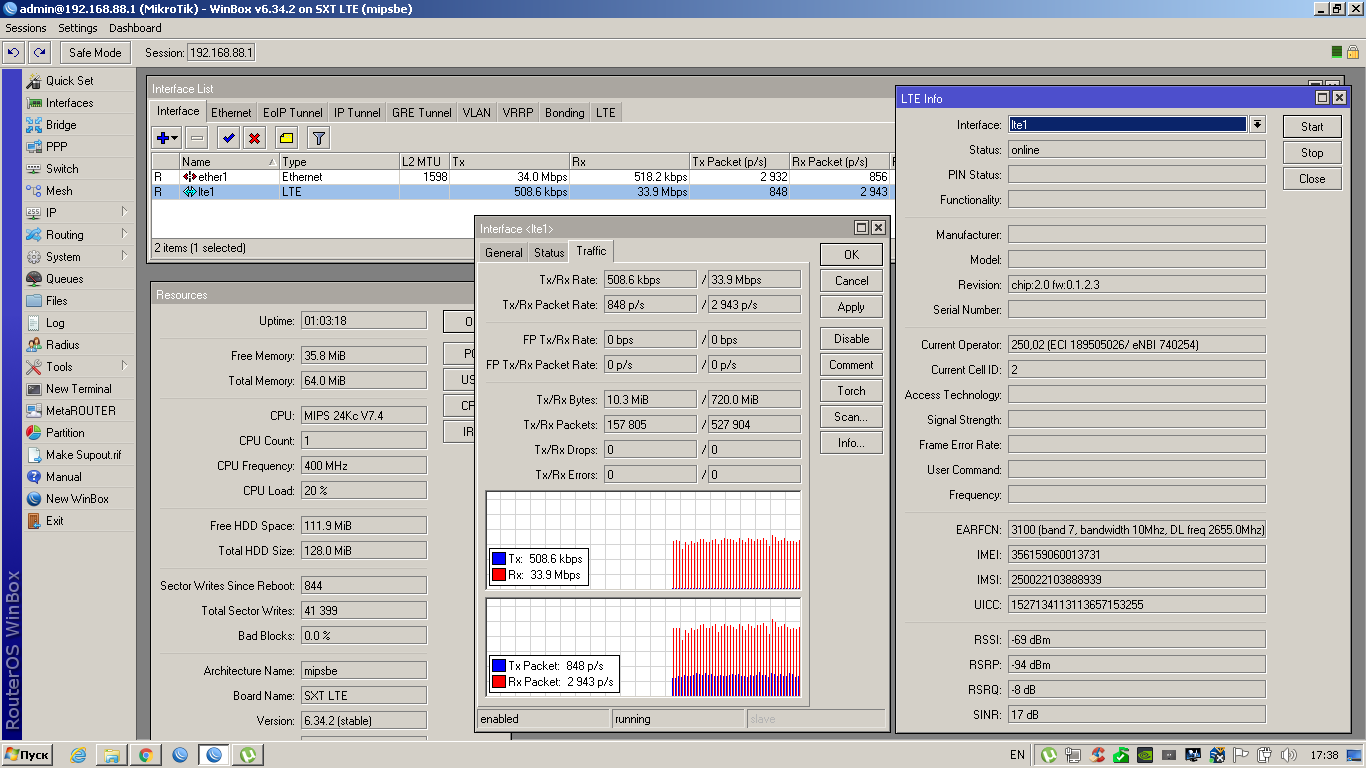Open the blue plus Add dropdown
Screen dimensions: 1366x768
coord(166,138)
